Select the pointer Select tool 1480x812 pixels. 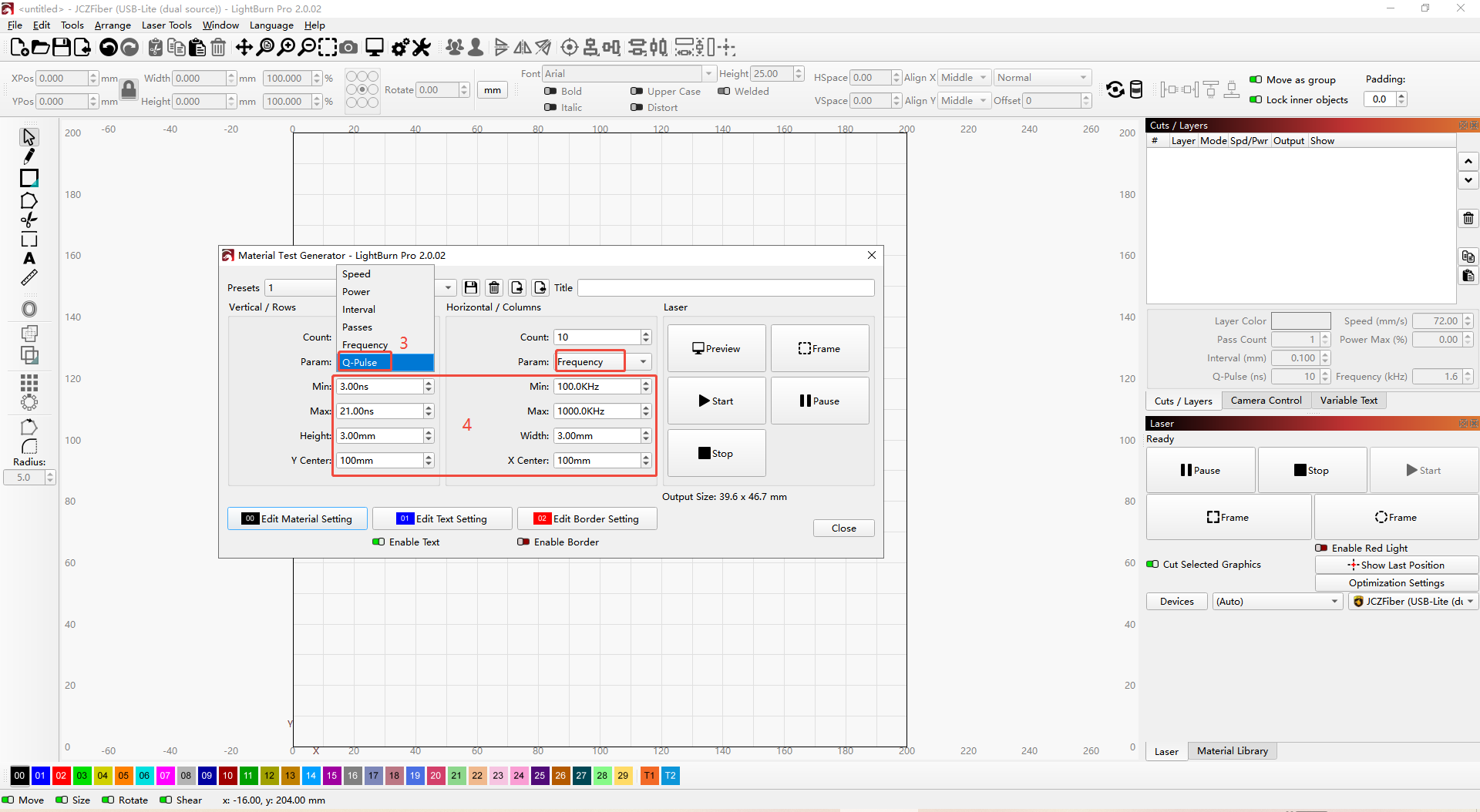[29, 136]
